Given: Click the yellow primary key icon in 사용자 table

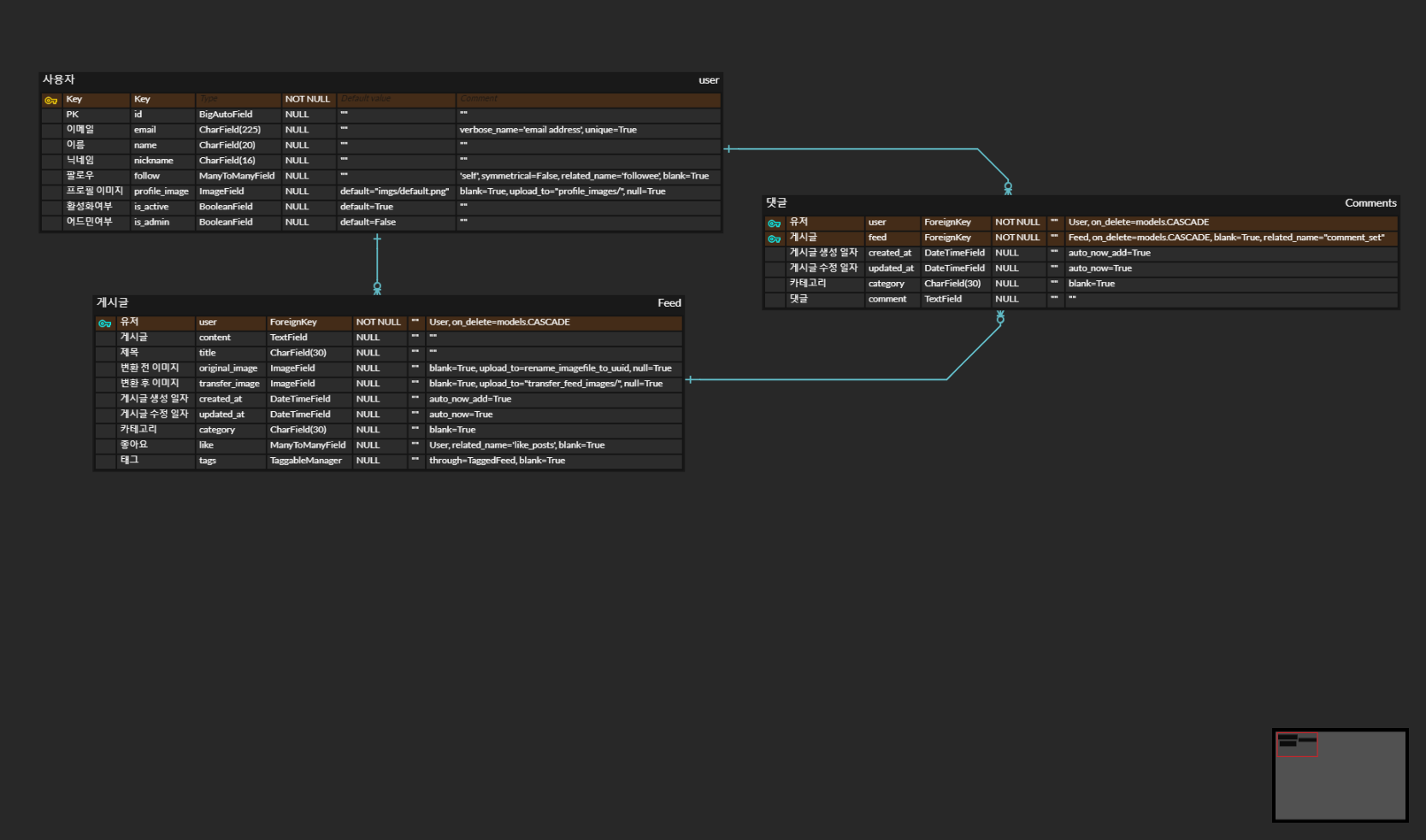Looking at the screenshot, I should (x=50, y=100).
